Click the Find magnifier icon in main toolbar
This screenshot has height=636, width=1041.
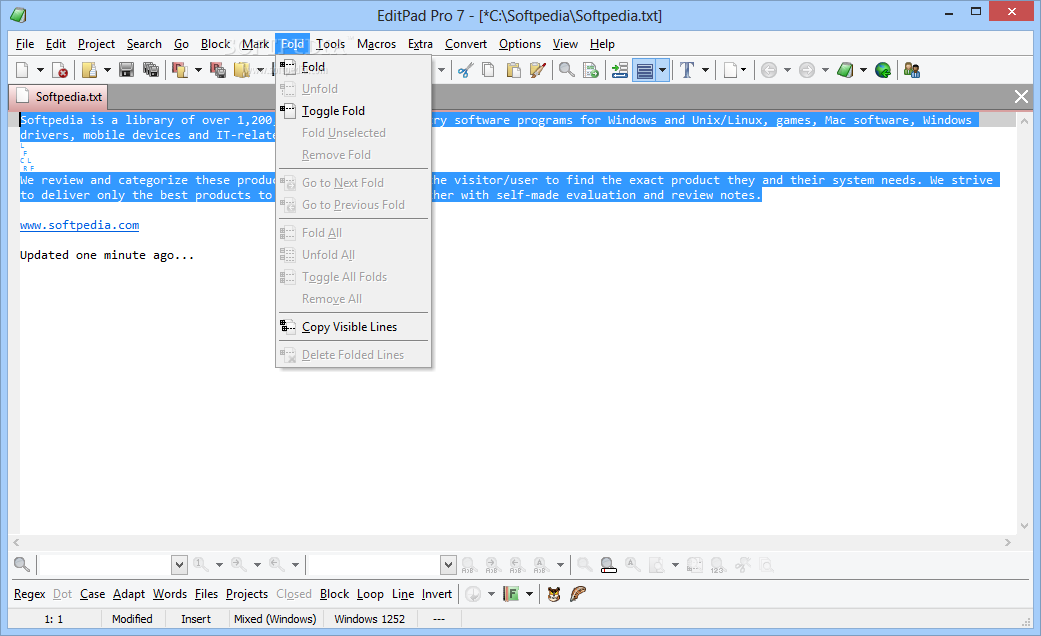click(x=566, y=70)
